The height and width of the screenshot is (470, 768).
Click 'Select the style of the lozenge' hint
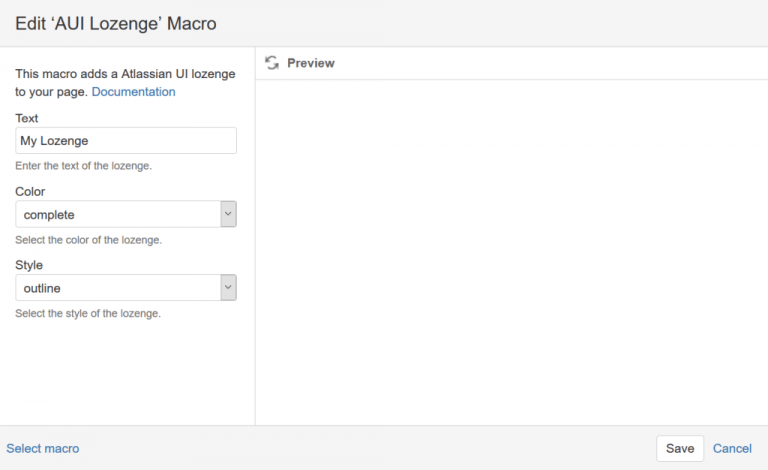click(x=88, y=313)
